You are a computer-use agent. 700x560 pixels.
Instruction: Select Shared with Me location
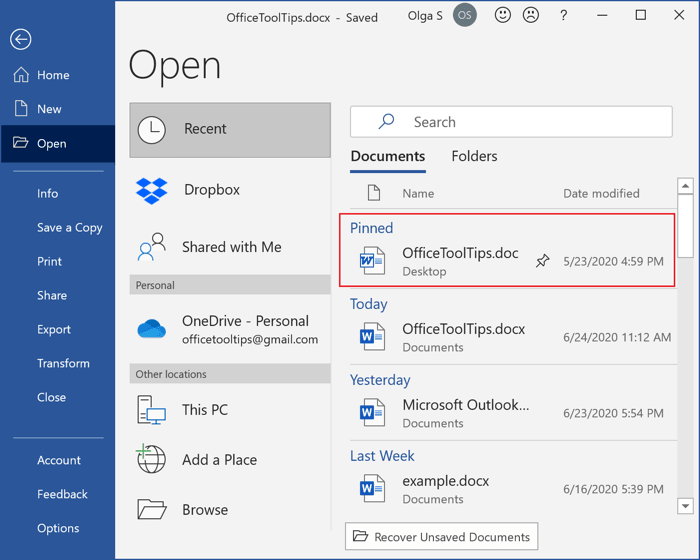click(230, 247)
